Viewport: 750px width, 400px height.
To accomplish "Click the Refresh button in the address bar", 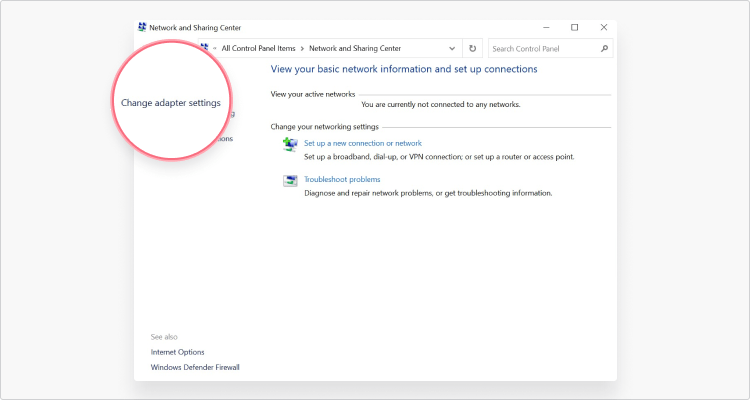I will click(x=473, y=48).
